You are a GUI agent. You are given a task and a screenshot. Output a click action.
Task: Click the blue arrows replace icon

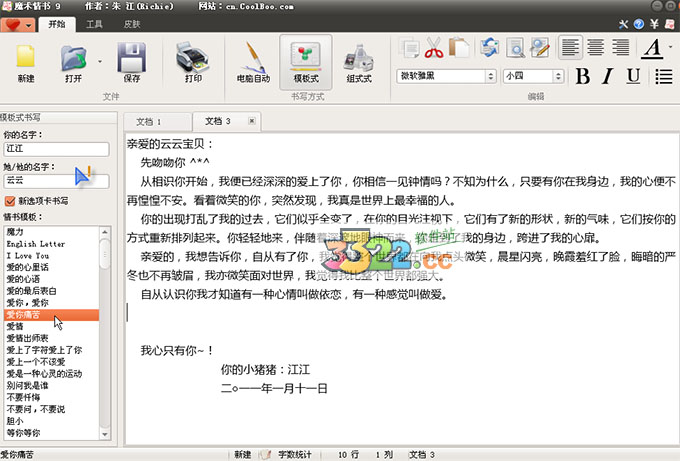490,47
